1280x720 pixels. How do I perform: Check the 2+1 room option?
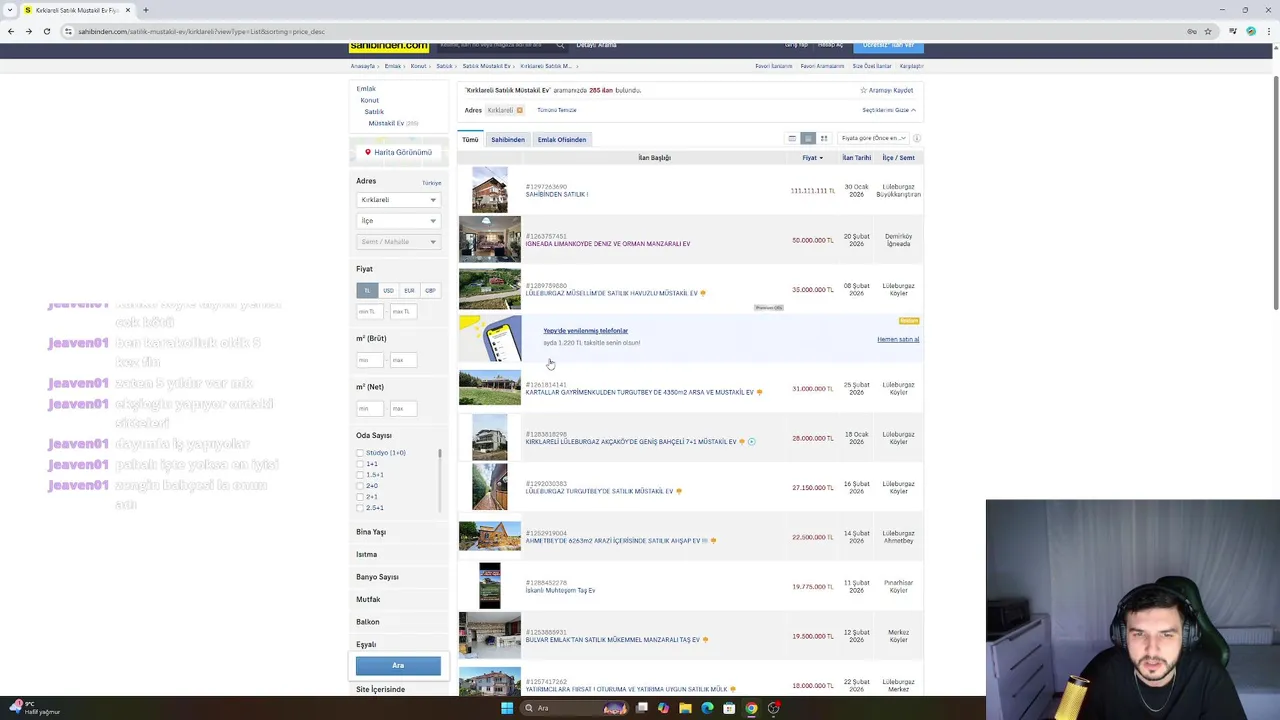(360, 497)
